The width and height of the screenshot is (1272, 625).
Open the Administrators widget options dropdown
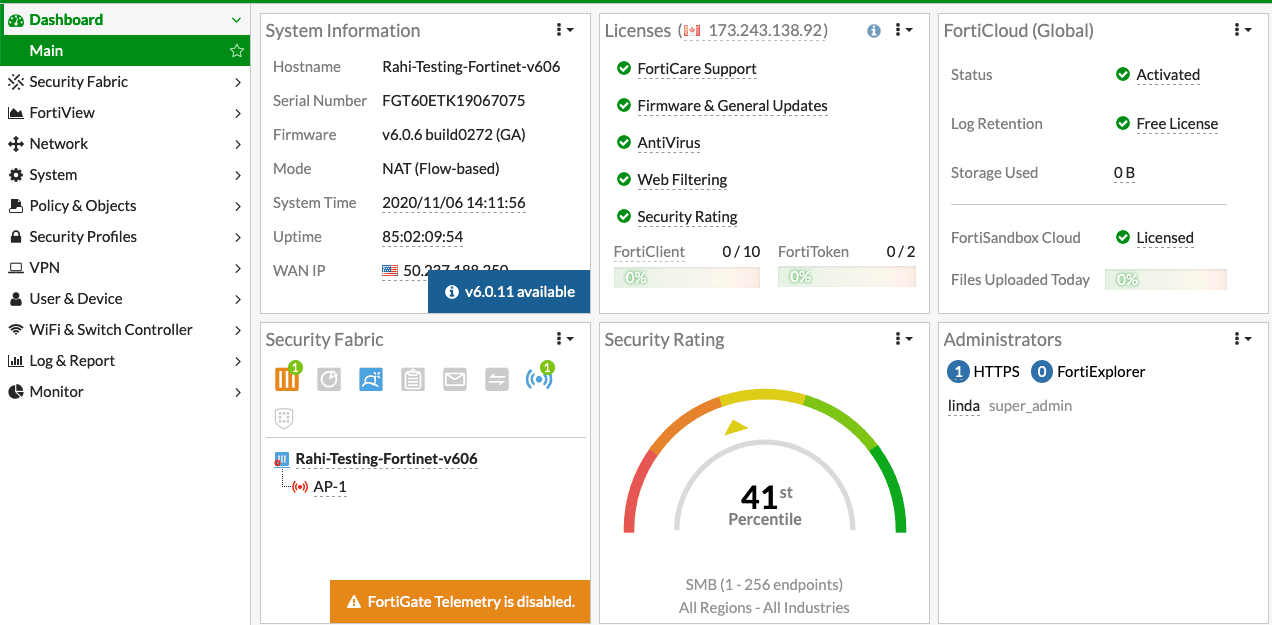[1242, 340]
